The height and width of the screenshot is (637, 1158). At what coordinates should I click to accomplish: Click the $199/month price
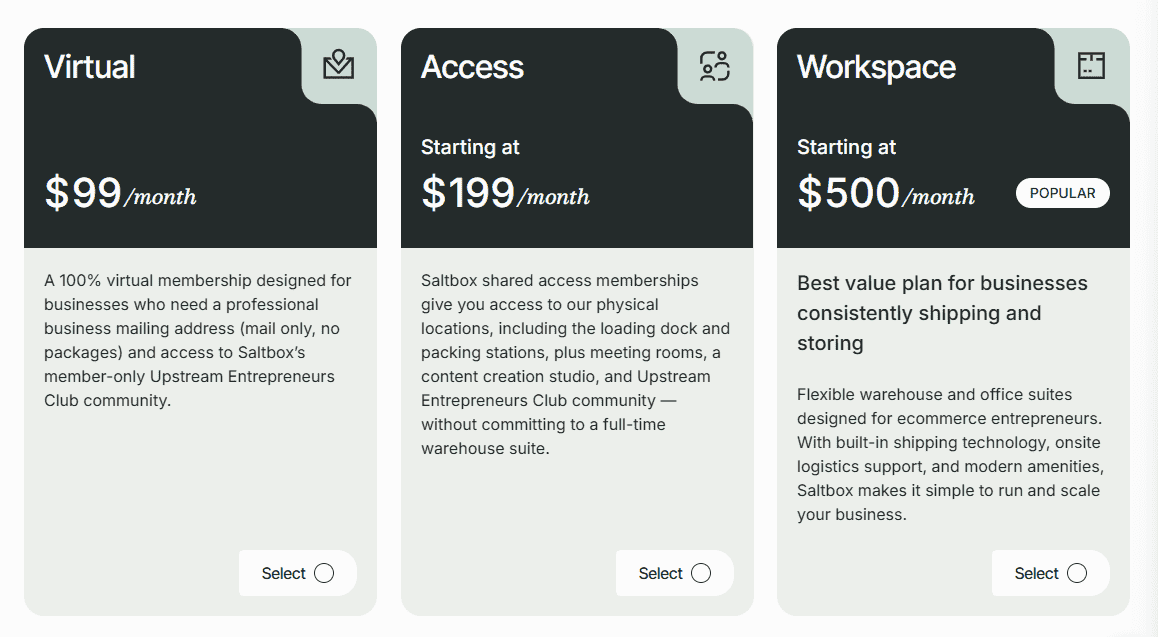505,193
